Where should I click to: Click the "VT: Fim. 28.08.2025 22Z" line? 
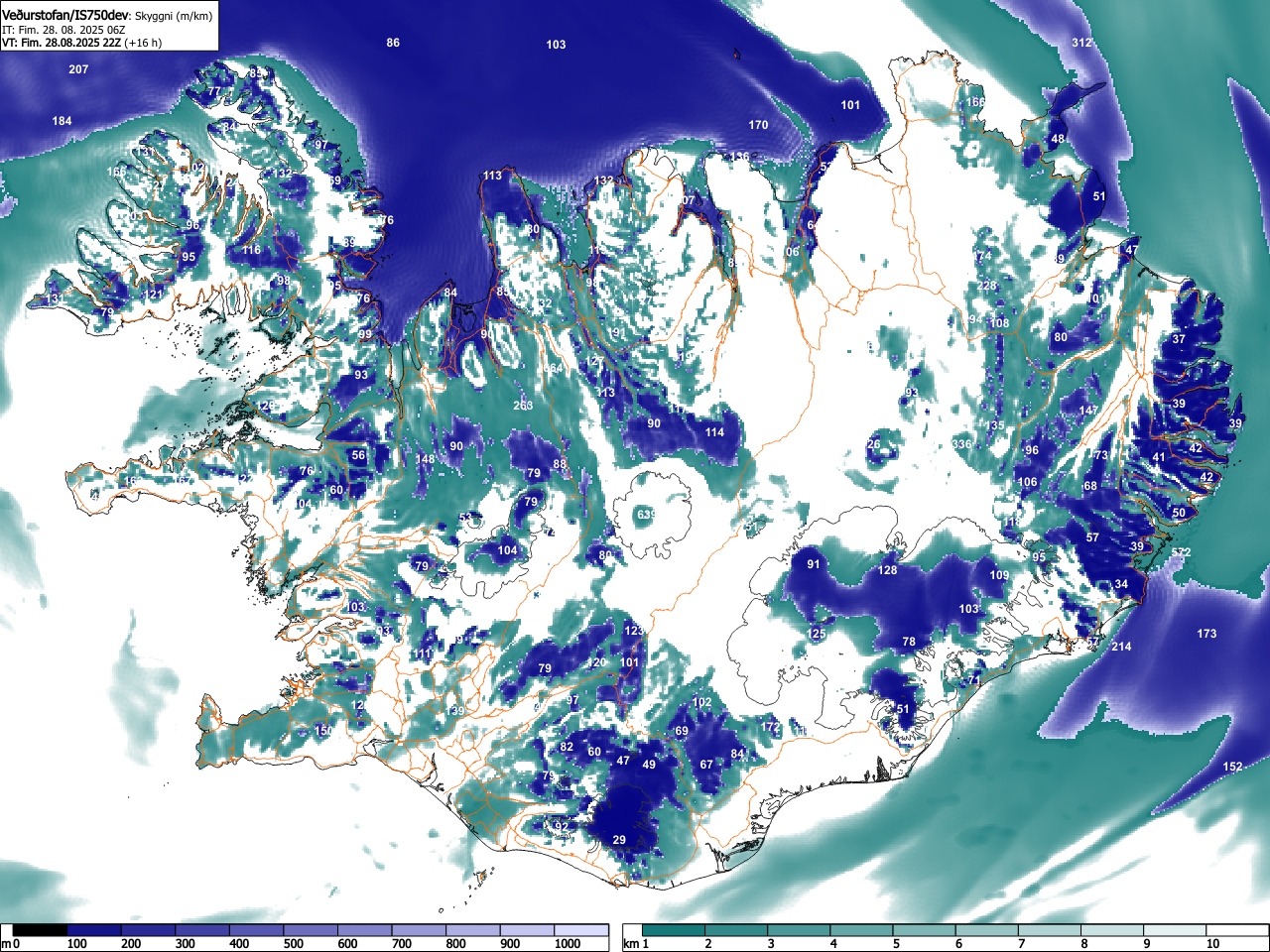click(61, 43)
